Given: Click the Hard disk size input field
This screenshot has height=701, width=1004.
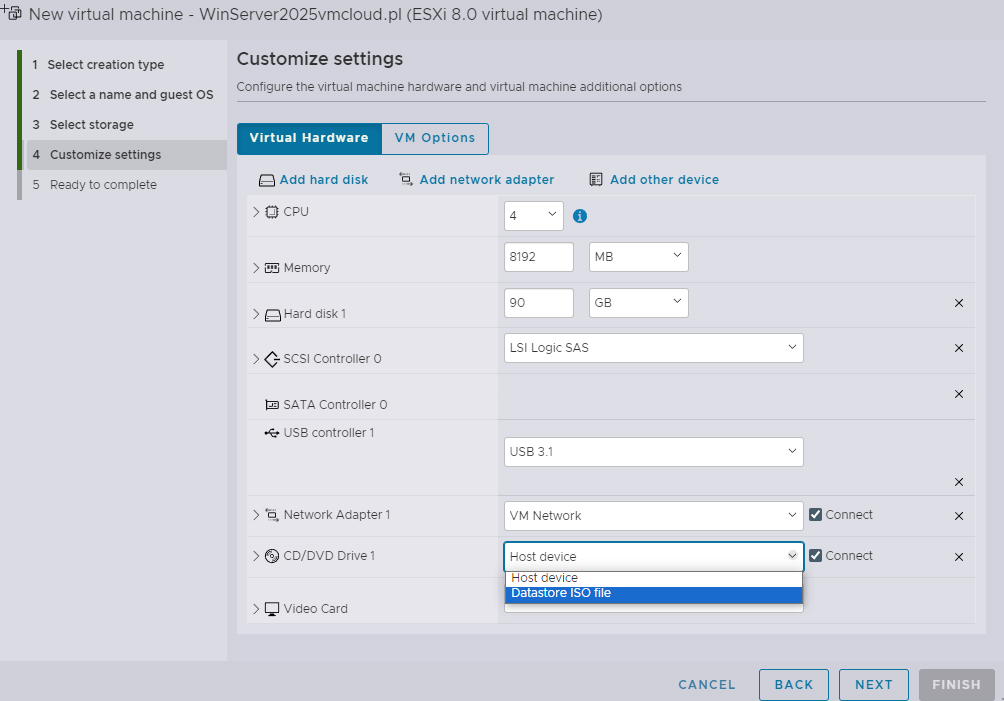Looking at the screenshot, I should pyautogui.click(x=539, y=303).
